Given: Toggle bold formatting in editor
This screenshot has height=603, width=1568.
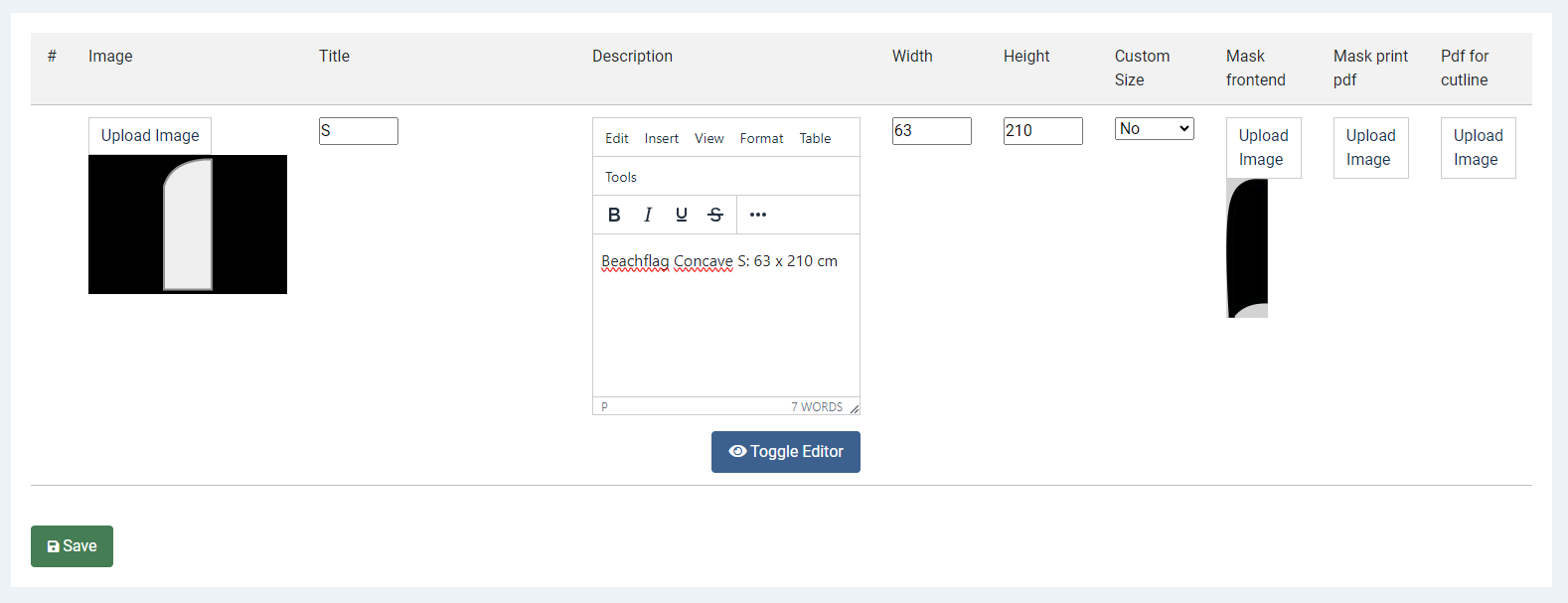Looking at the screenshot, I should tap(614, 215).
